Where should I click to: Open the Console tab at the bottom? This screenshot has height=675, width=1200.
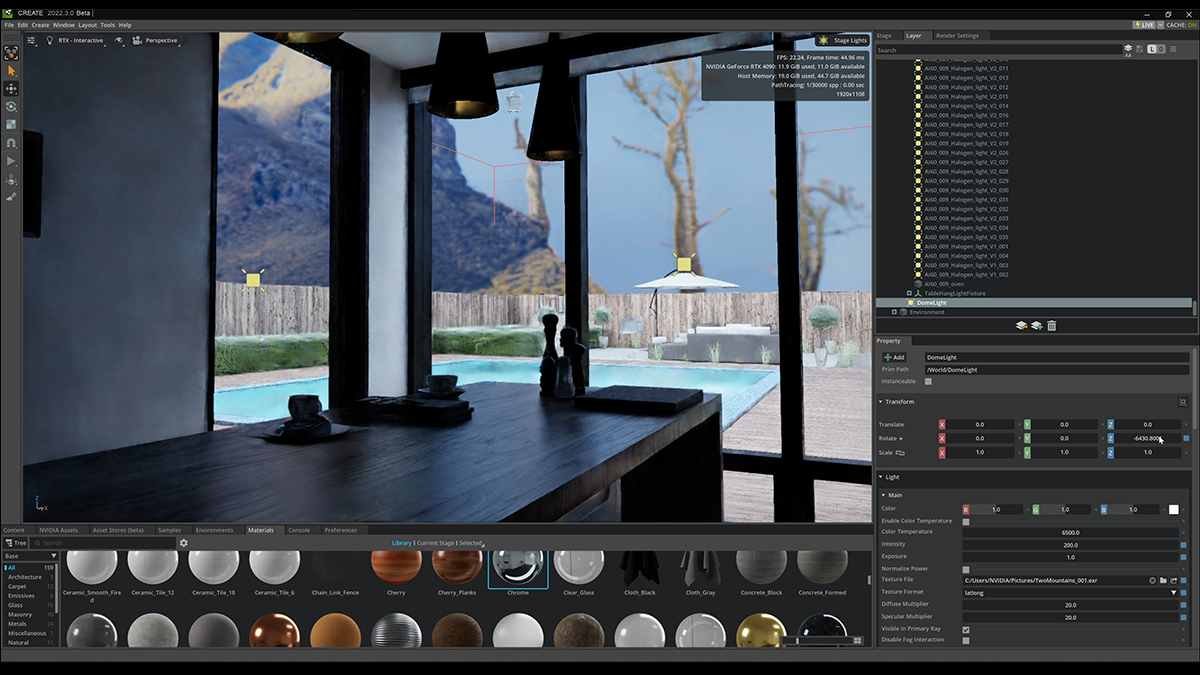(299, 530)
